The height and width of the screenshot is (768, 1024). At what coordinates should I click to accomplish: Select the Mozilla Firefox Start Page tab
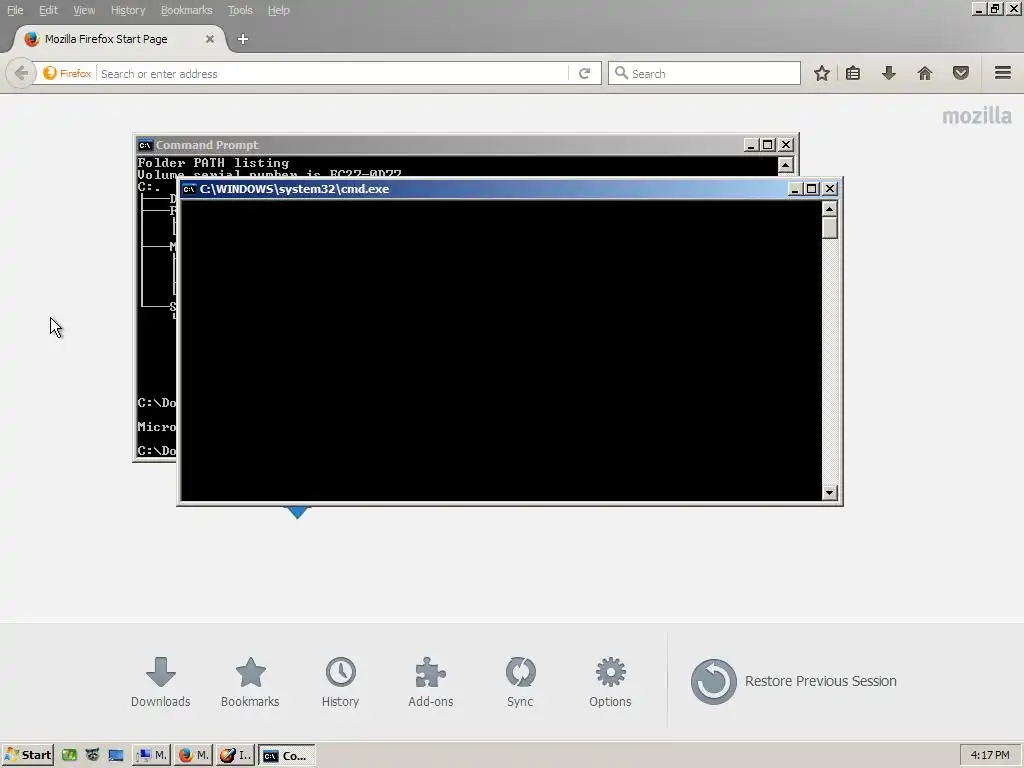coord(118,39)
